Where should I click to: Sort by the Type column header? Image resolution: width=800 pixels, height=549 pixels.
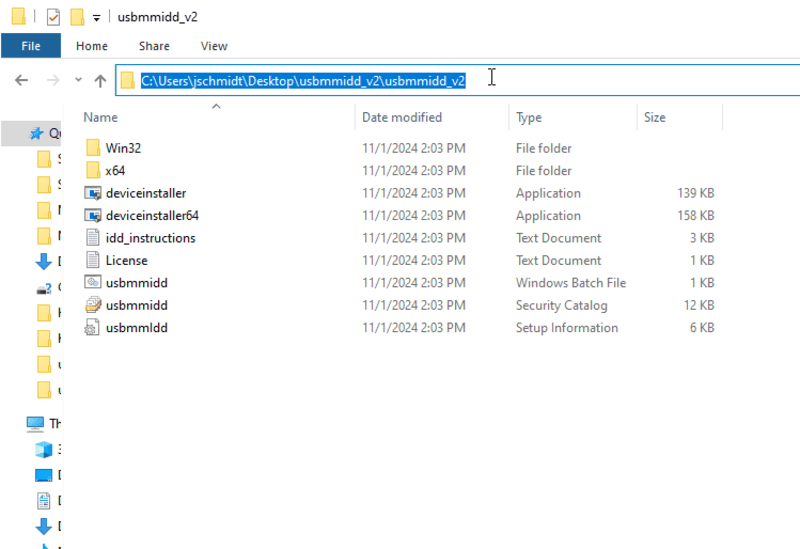click(x=529, y=117)
